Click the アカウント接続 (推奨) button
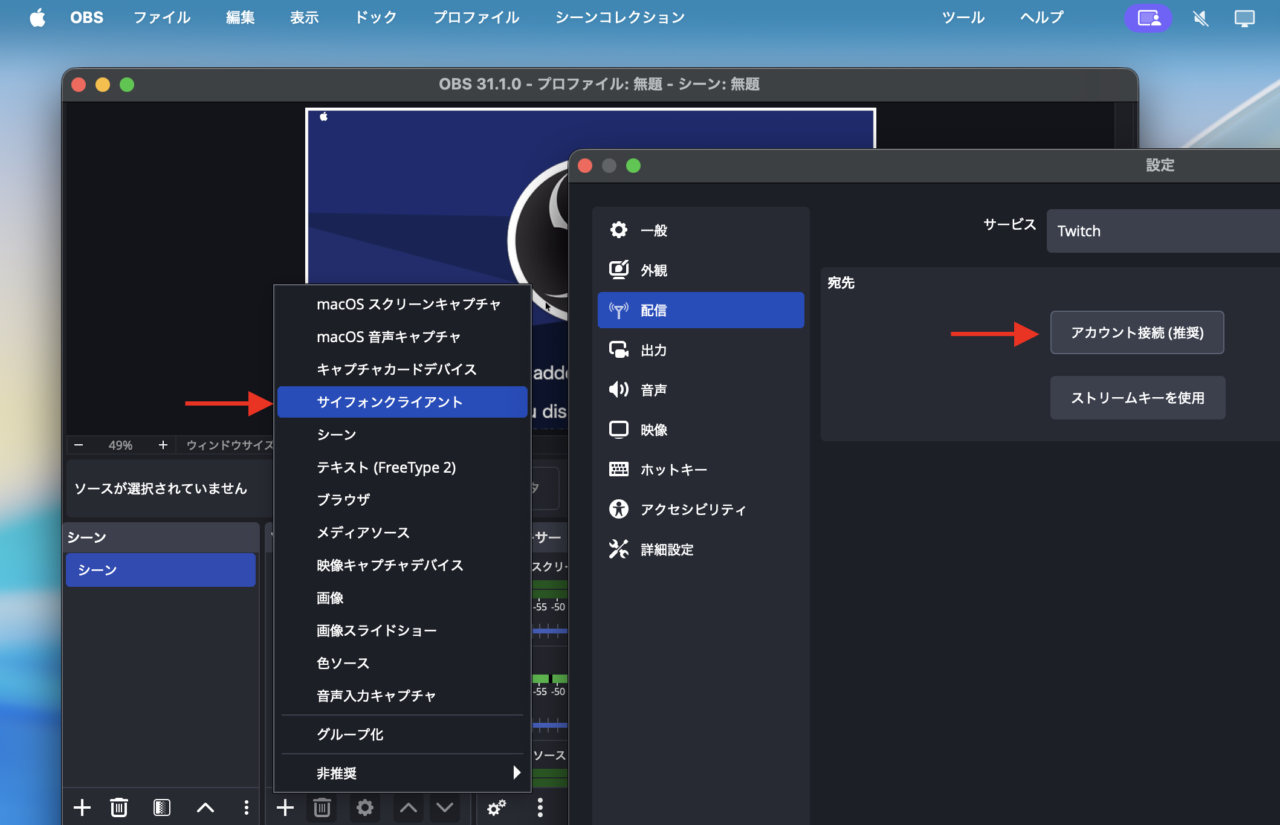The image size is (1280, 825). [1137, 332]
